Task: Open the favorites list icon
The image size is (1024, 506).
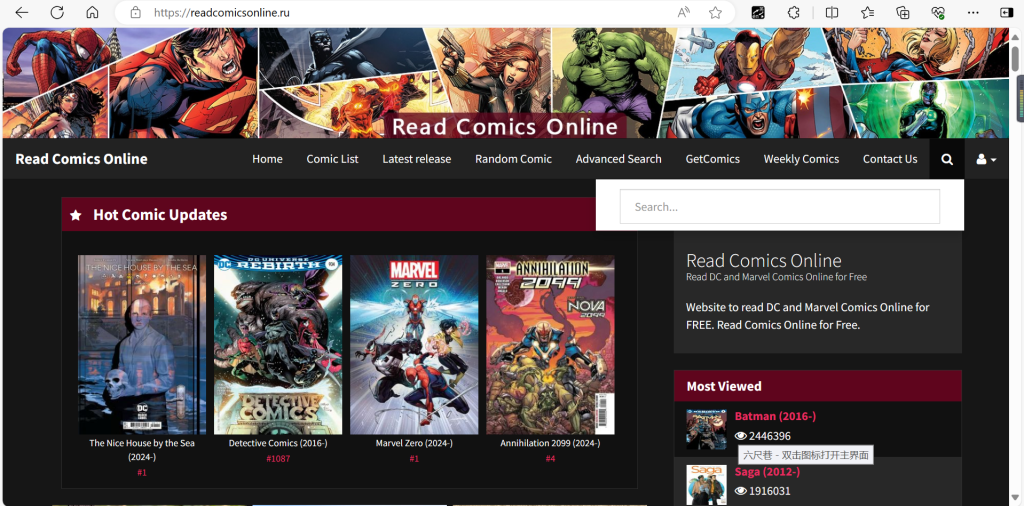Action: [x=867, y=12]
